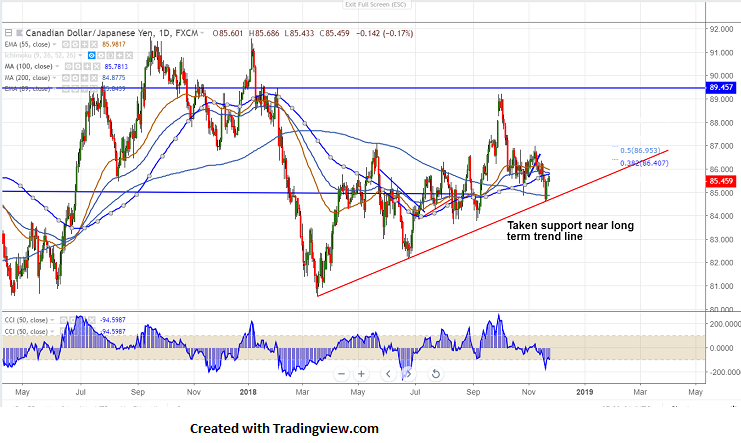Remove MA (200, close) with its X icon
Image resolution: width=741 pixels, height=443 pixels.
pos(94,78)
